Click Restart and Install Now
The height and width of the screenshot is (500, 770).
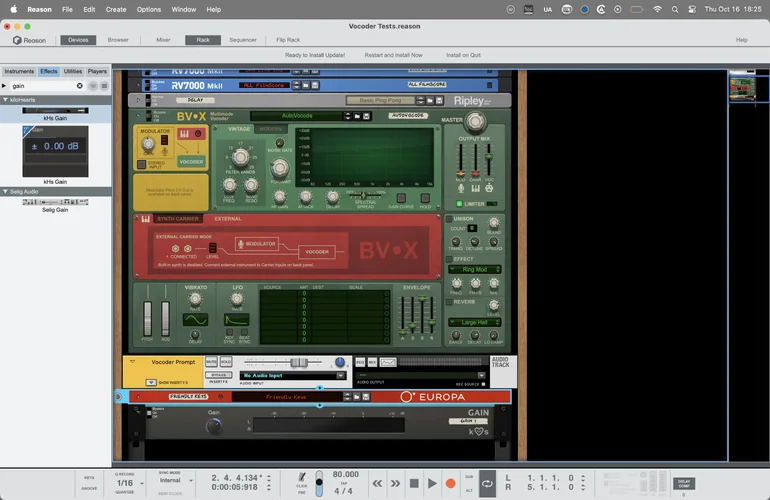tap(393, 55)
